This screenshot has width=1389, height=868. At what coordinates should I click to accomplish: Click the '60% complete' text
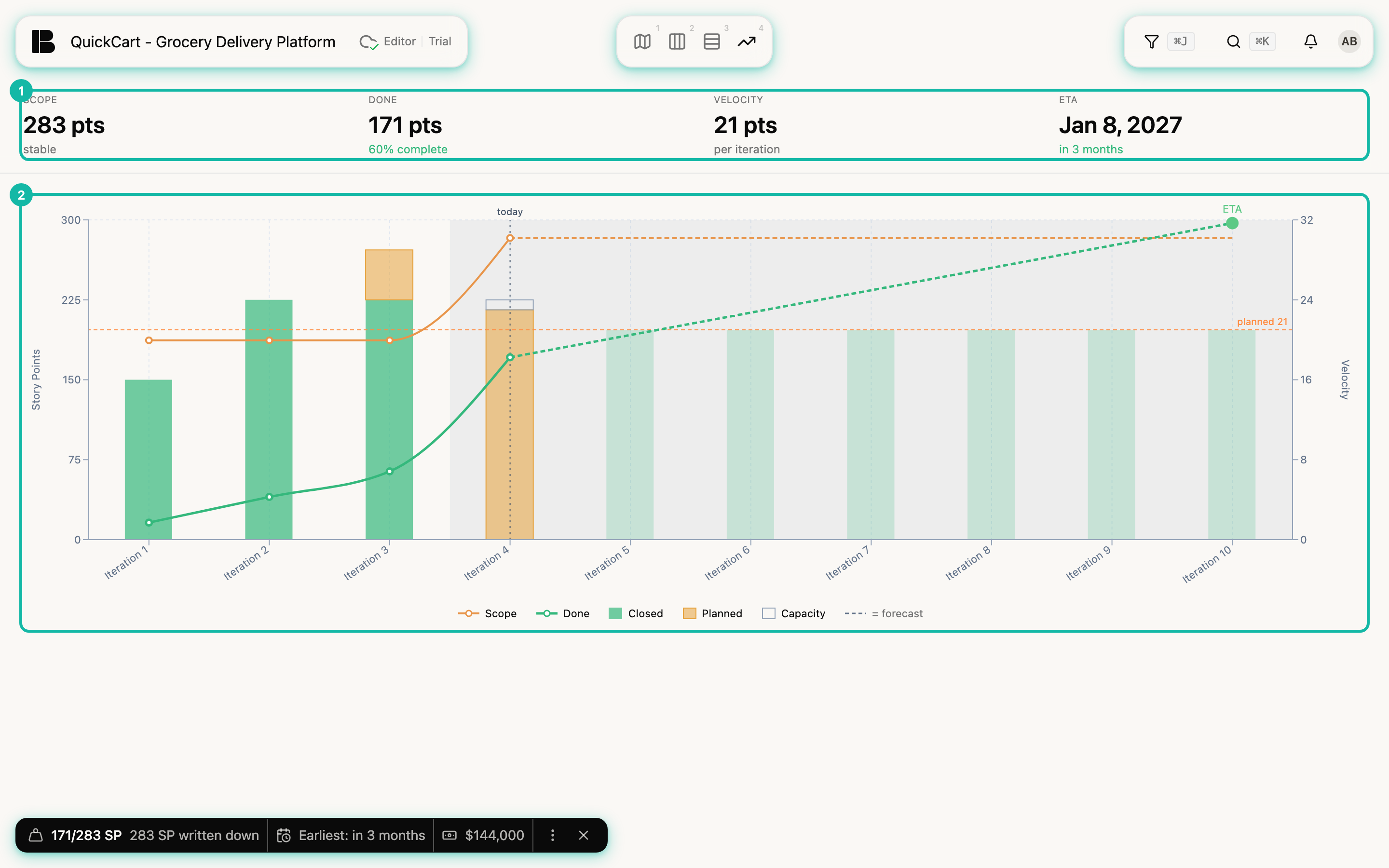tap(408, 149)
